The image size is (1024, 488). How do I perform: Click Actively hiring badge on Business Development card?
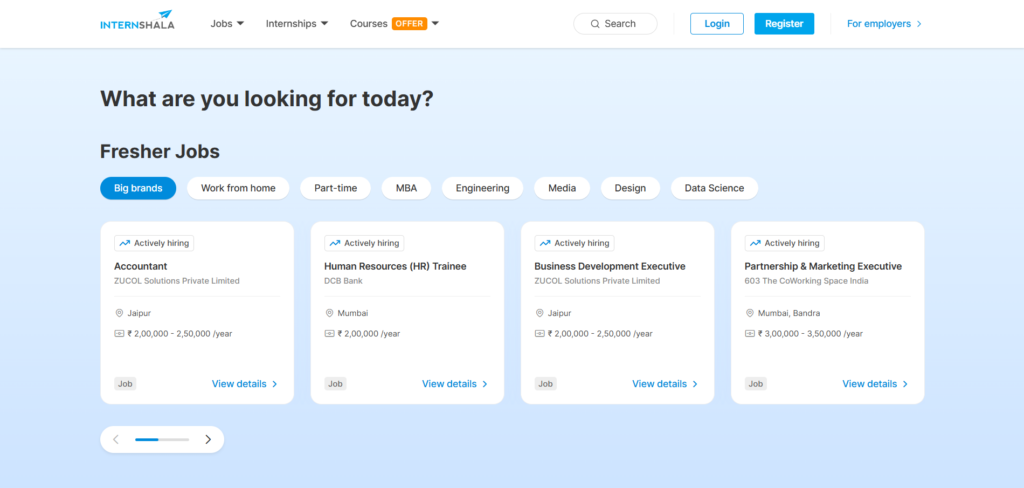coord(574,243)
